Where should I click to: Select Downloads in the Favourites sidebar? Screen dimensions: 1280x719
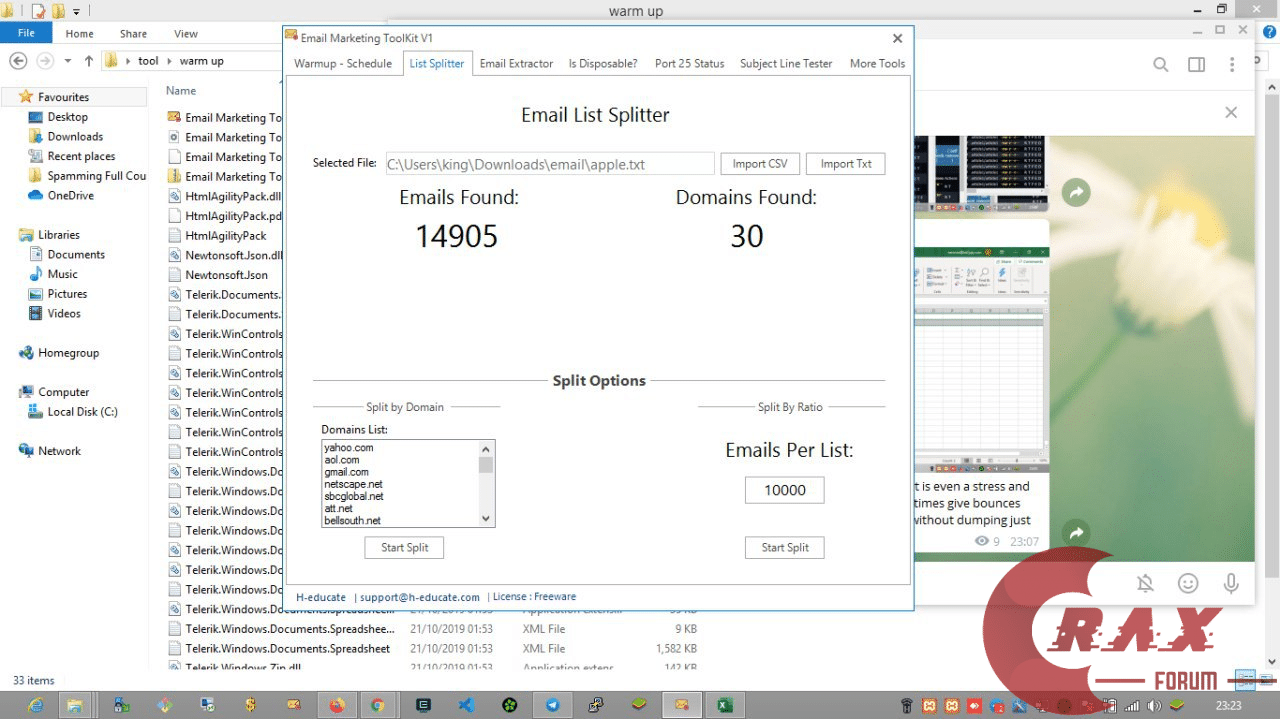point(75,137)
